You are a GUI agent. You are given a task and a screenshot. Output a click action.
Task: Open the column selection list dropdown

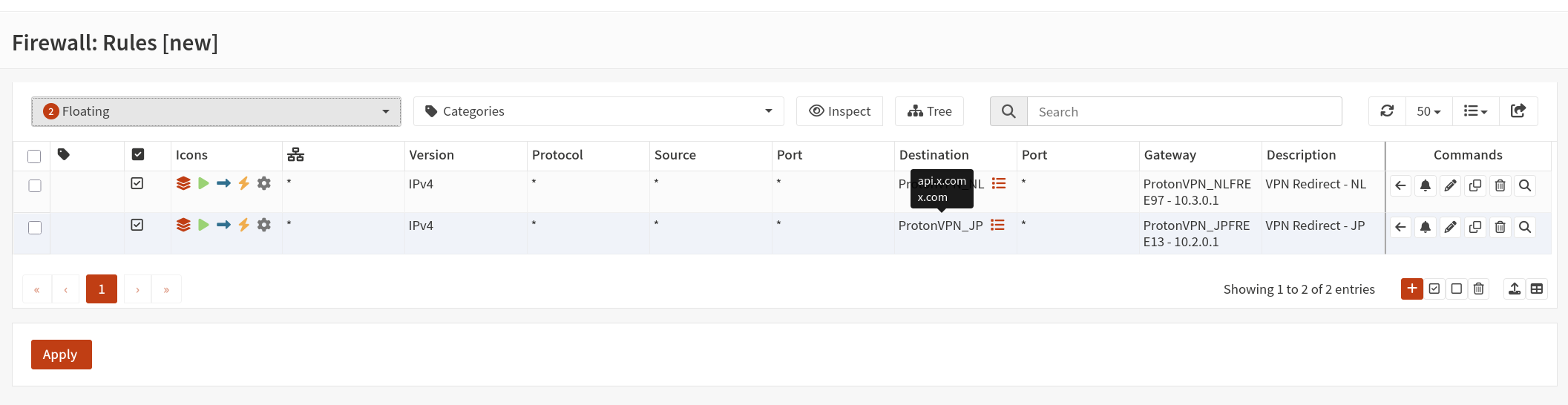click(1474, 111)
